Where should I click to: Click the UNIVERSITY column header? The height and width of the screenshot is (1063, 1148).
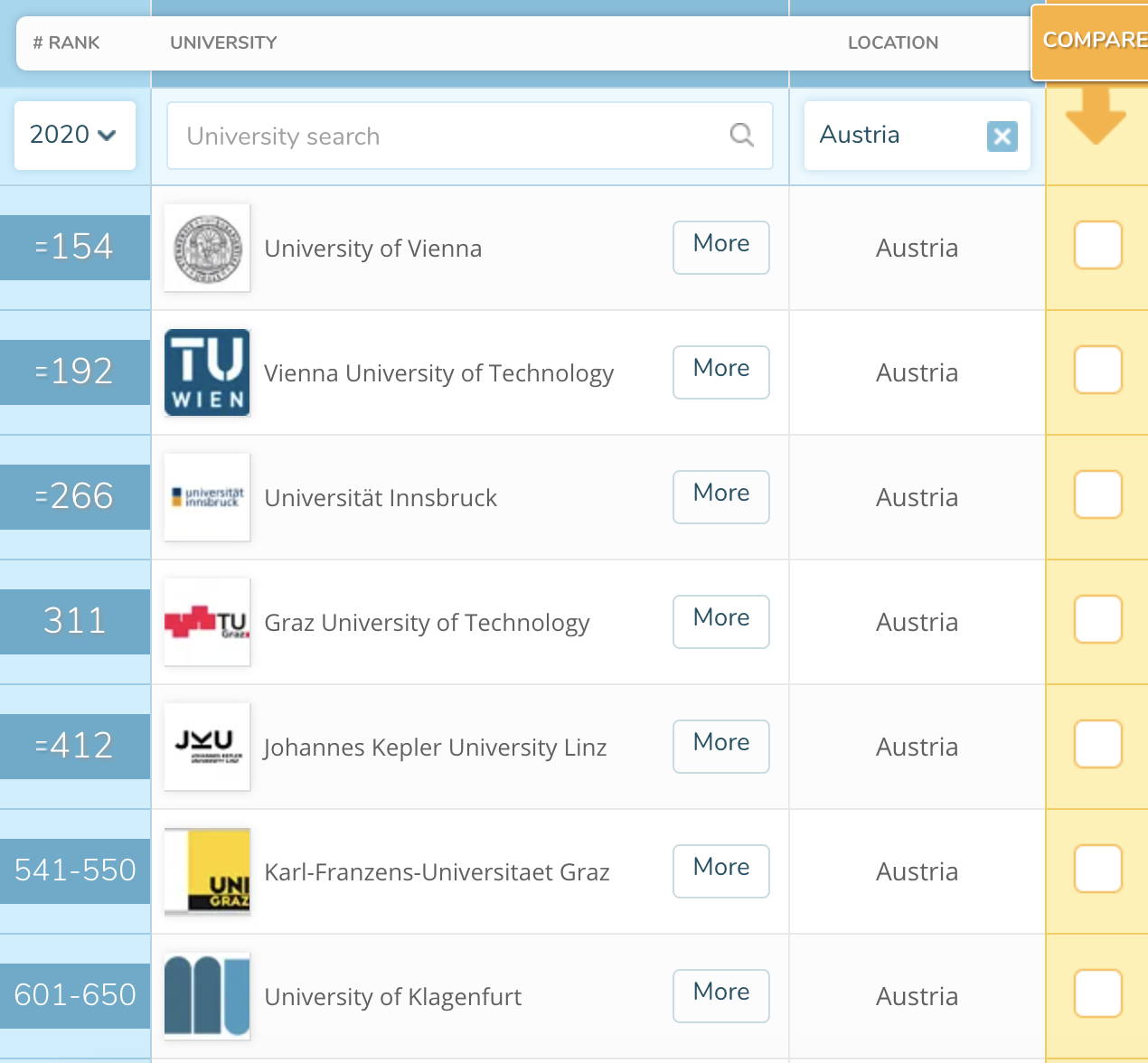click(223, 42)
